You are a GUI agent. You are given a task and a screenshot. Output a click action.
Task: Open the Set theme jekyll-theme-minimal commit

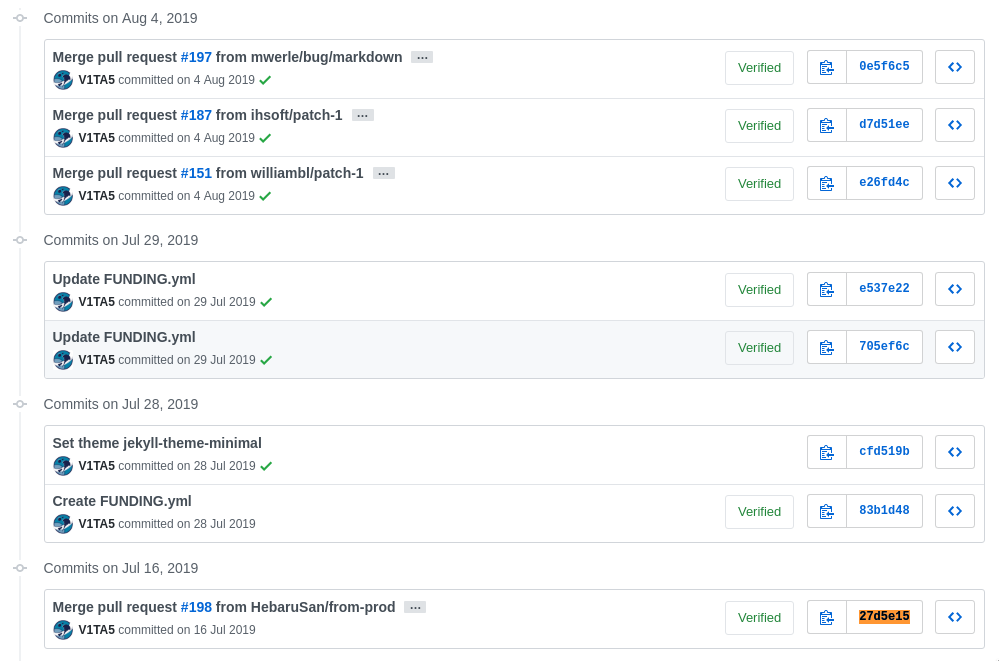(157, 443)
